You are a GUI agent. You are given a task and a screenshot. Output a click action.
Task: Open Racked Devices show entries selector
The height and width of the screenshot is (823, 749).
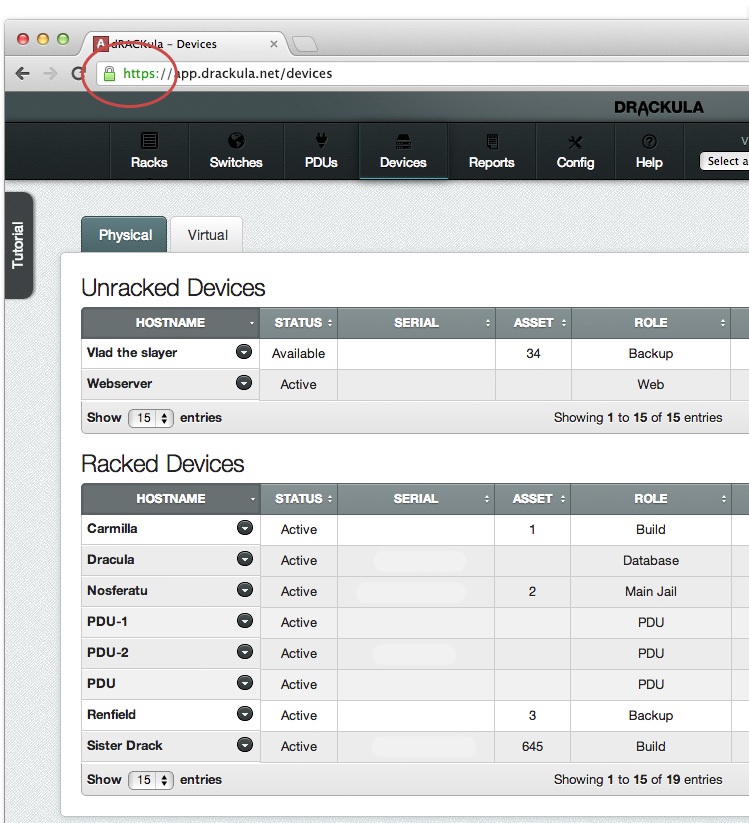click(151, 780)
